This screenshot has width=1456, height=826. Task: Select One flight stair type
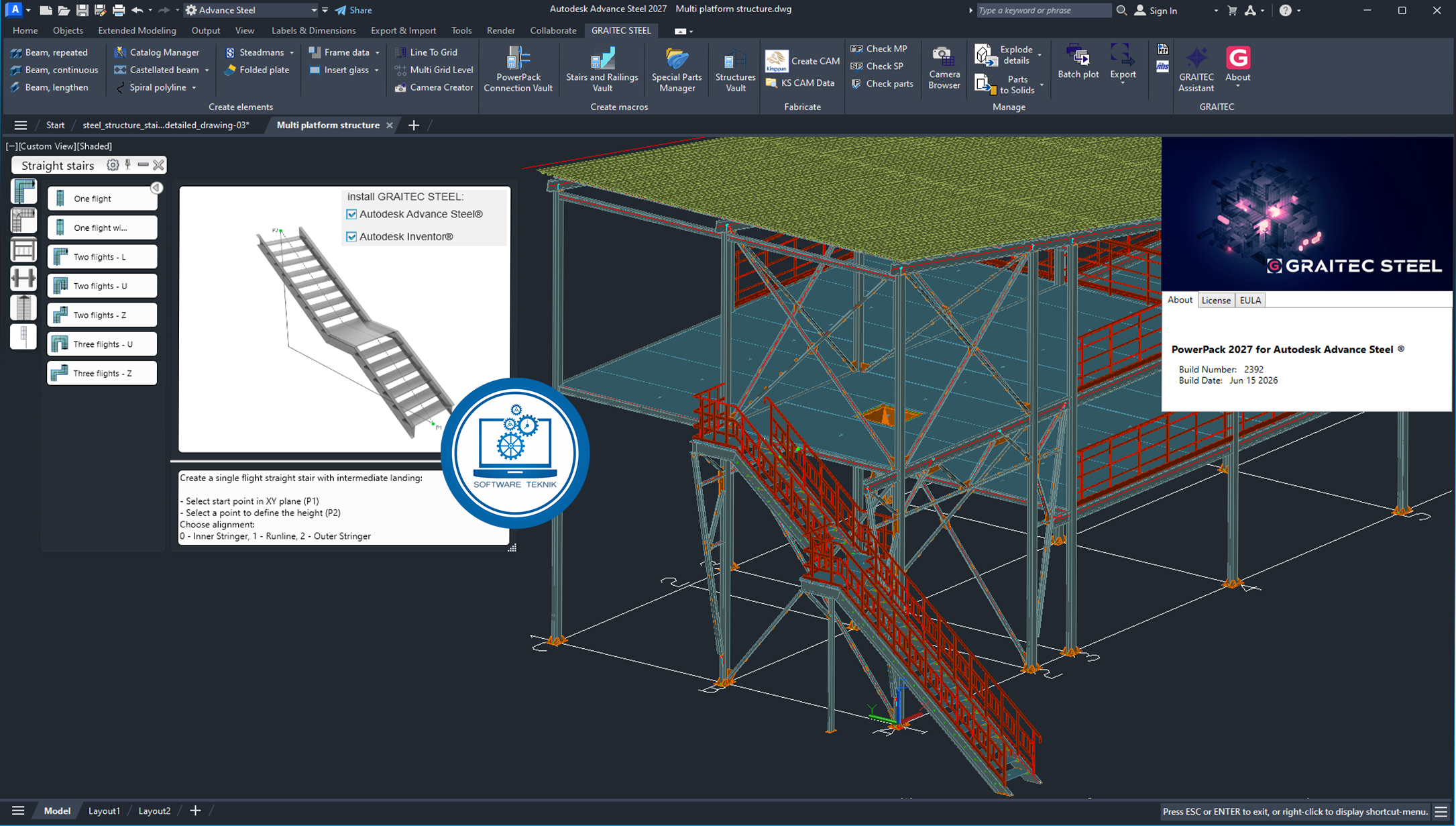(102, 199)
